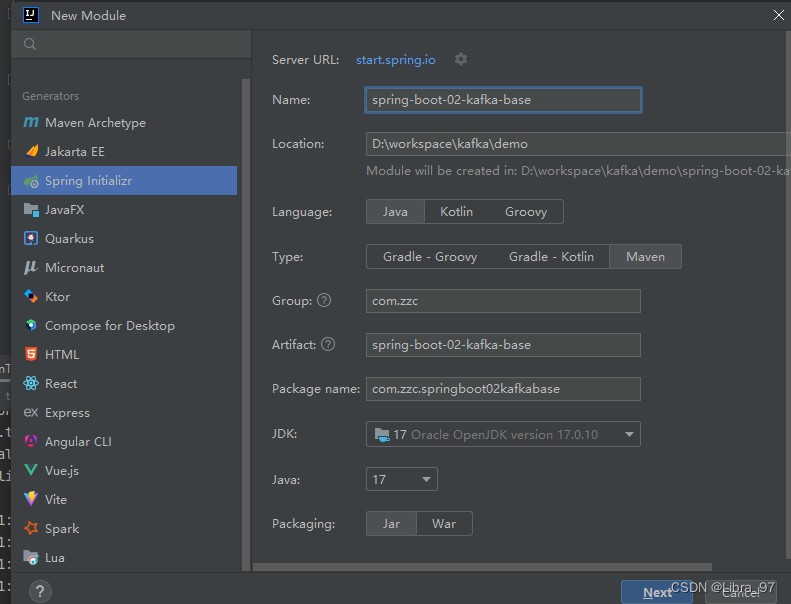
Task: Click the horizontal scrollbar of the form
Action: [482, 567]
